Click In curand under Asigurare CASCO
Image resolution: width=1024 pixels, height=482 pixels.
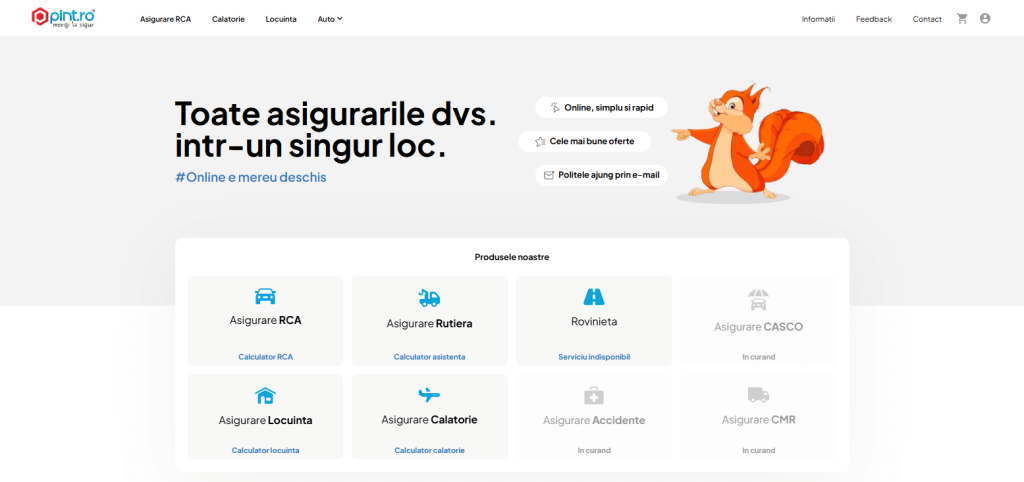[758, 357]
